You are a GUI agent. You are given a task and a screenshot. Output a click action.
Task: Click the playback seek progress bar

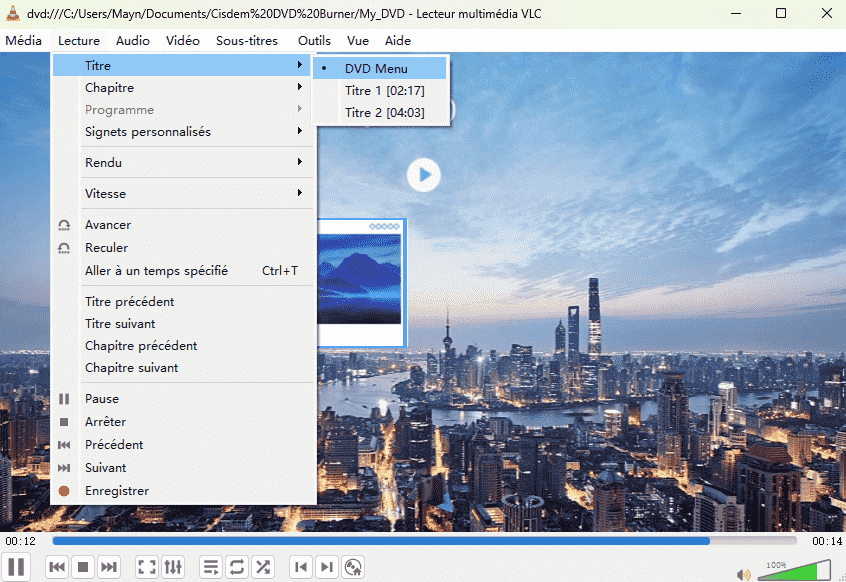424,541
